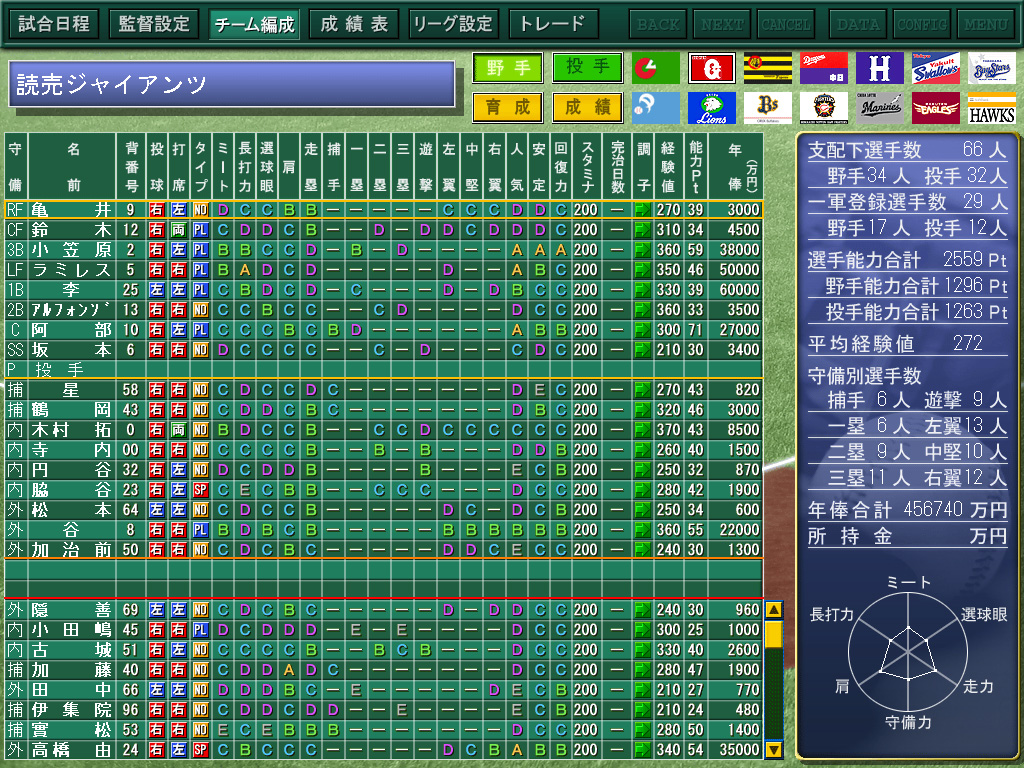This screenshot has height=768, width=1024.
Task: Select the チーム編成 tab
Action: tap(254, 24)
